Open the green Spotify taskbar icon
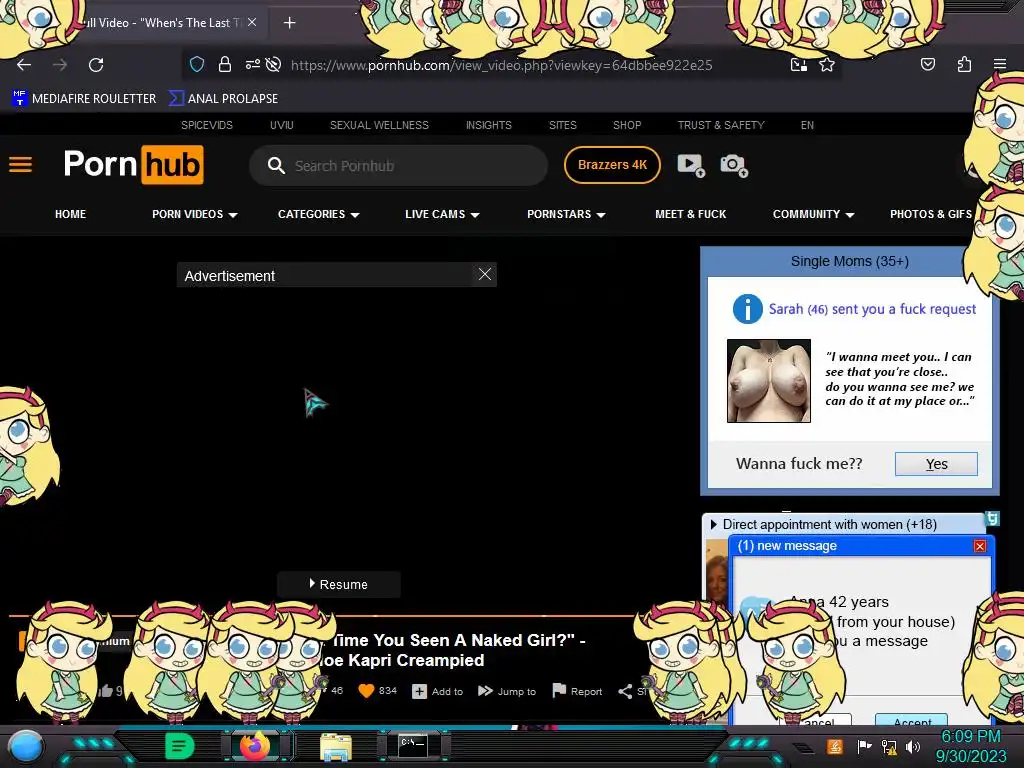Viewport: 1024px width, 768px height. [x=179, y=746]
